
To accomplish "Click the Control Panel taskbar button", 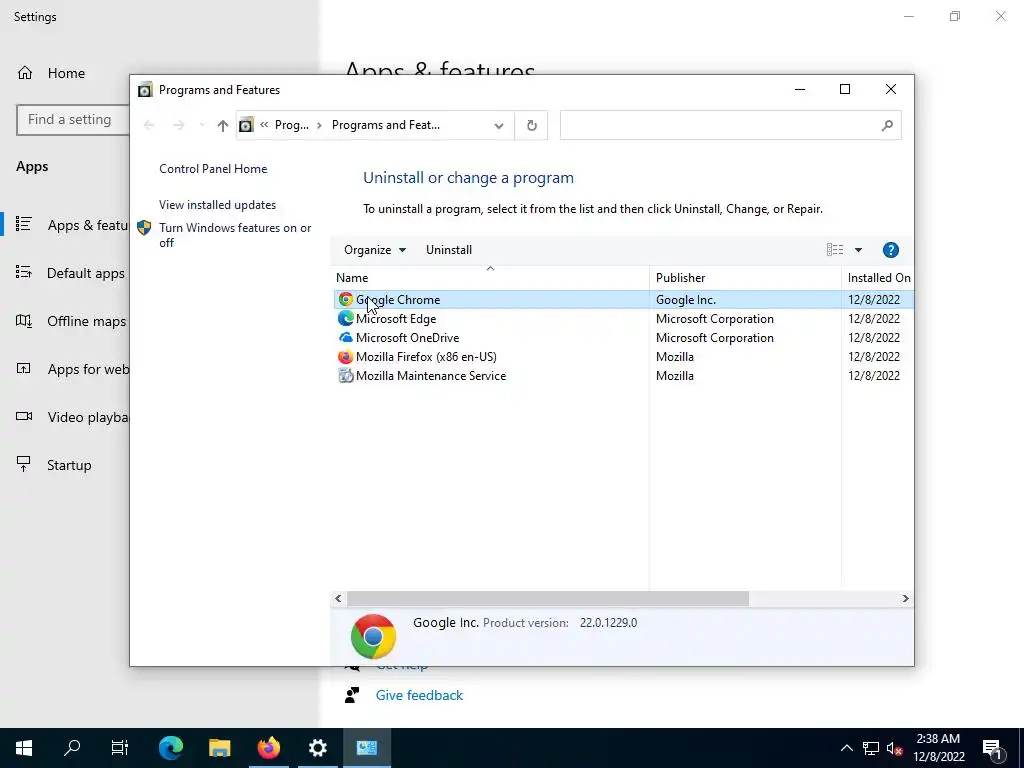I will click(366, 748).
